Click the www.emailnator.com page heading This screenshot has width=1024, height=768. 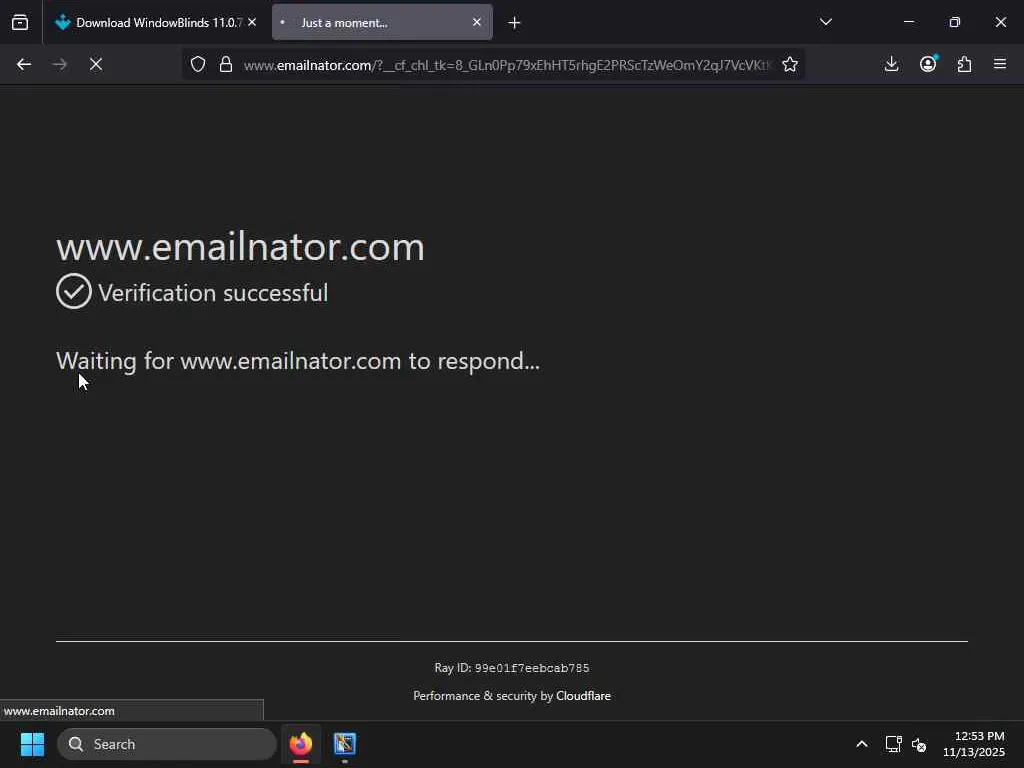[240, 247]
